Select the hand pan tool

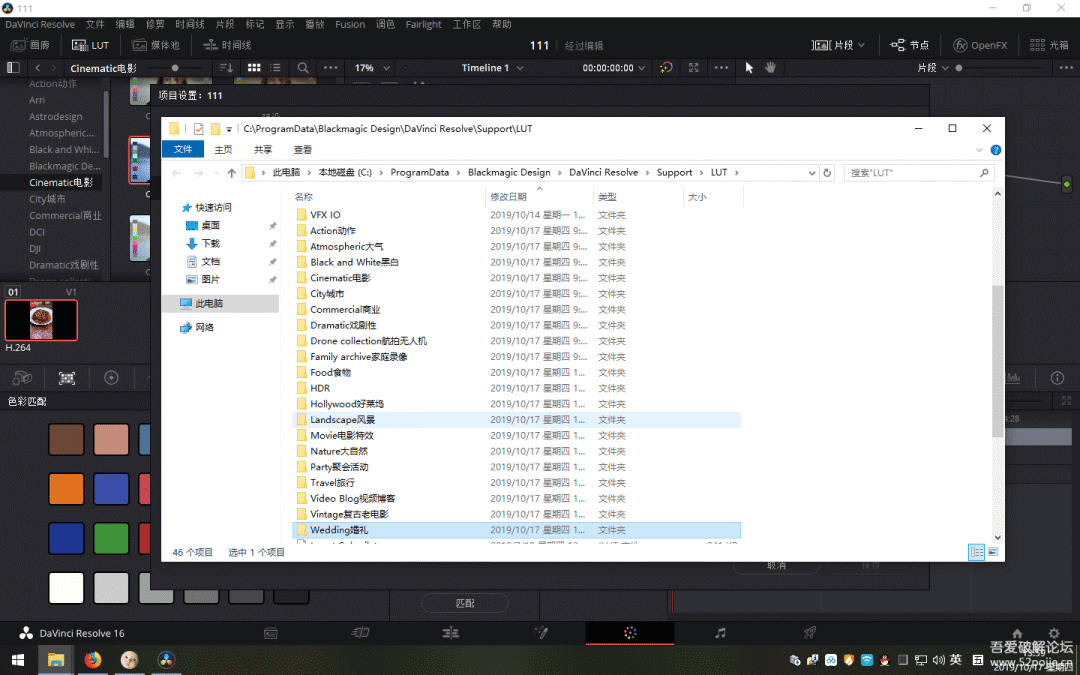click(x=770, y=68)
